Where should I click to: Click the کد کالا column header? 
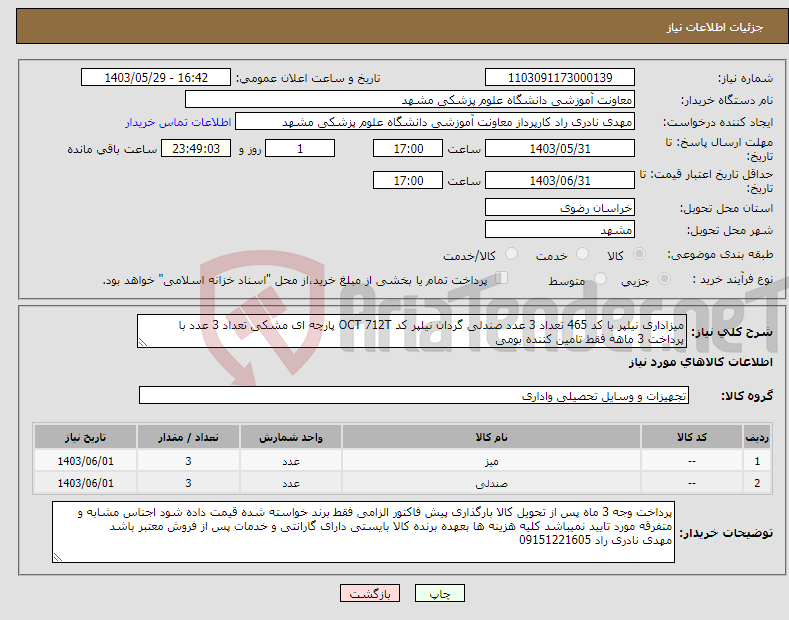click(x=692, y=437)
